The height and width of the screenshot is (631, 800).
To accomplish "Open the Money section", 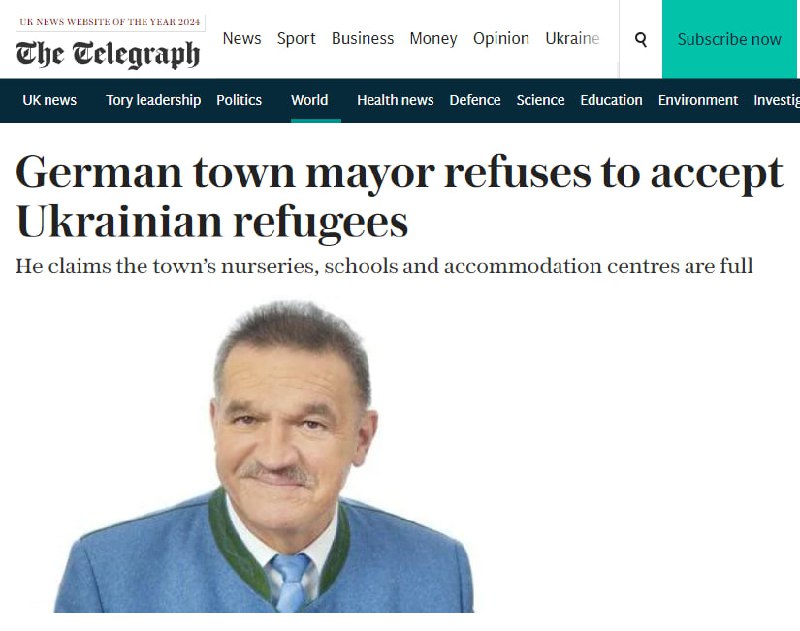I will (433, 39).
